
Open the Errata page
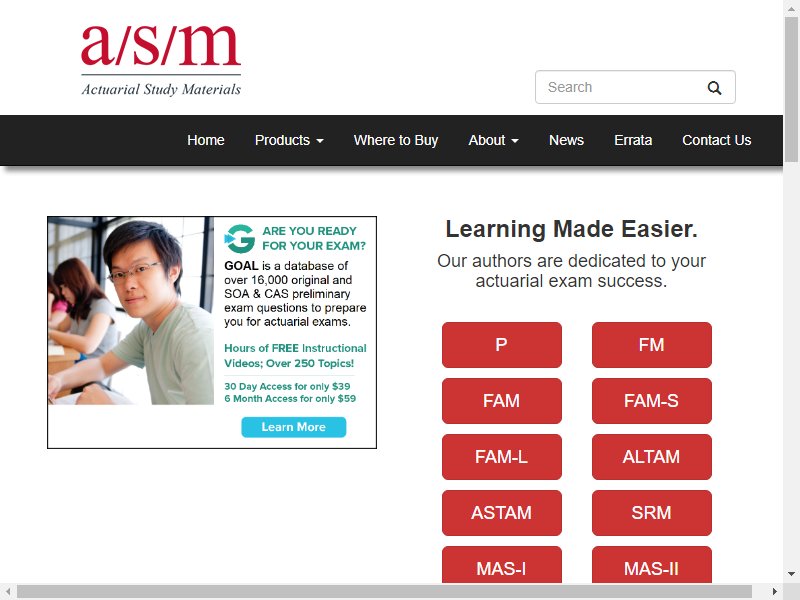click(633, 140)
